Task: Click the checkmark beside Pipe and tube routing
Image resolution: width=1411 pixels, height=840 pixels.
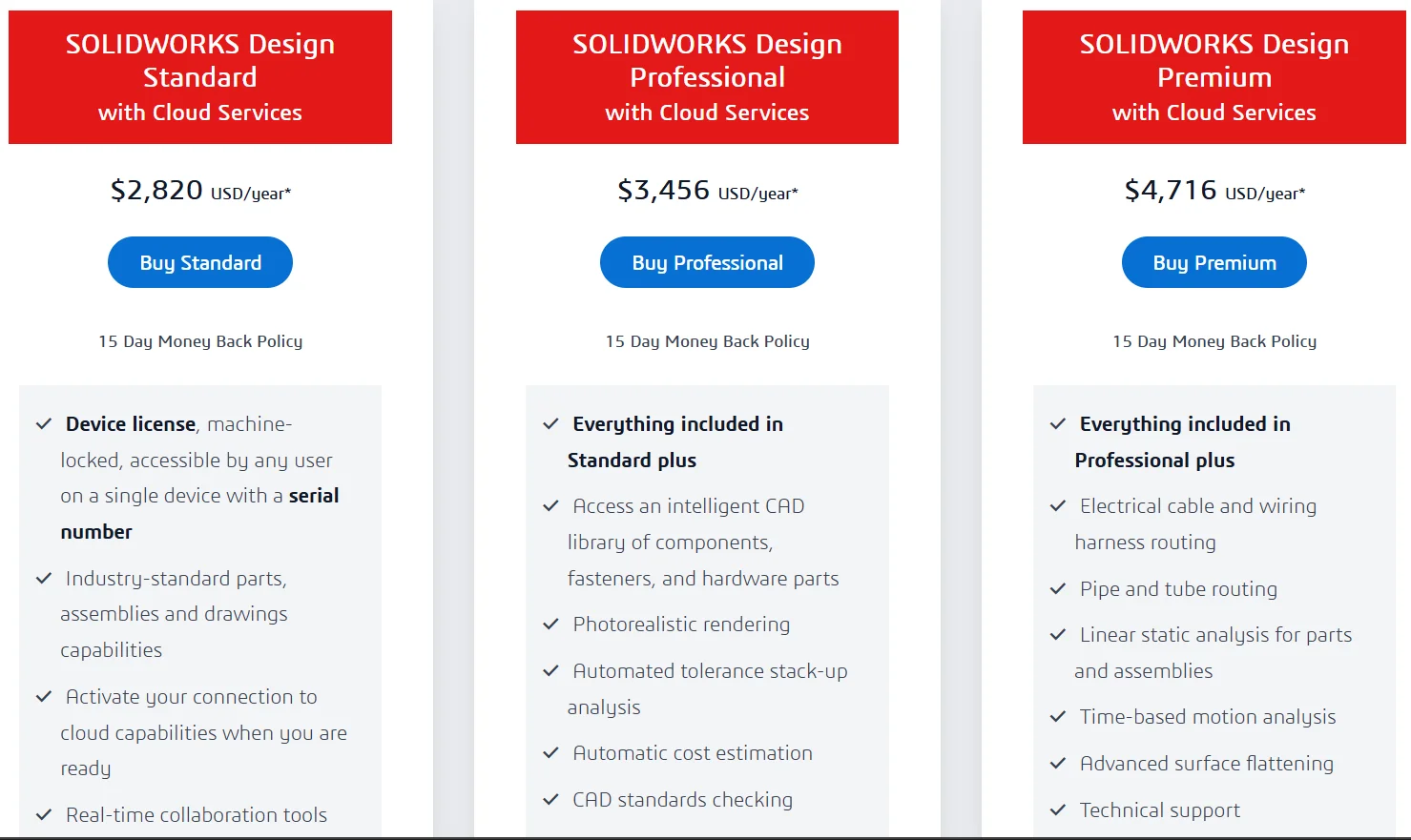Action: tap(1058, 589)
